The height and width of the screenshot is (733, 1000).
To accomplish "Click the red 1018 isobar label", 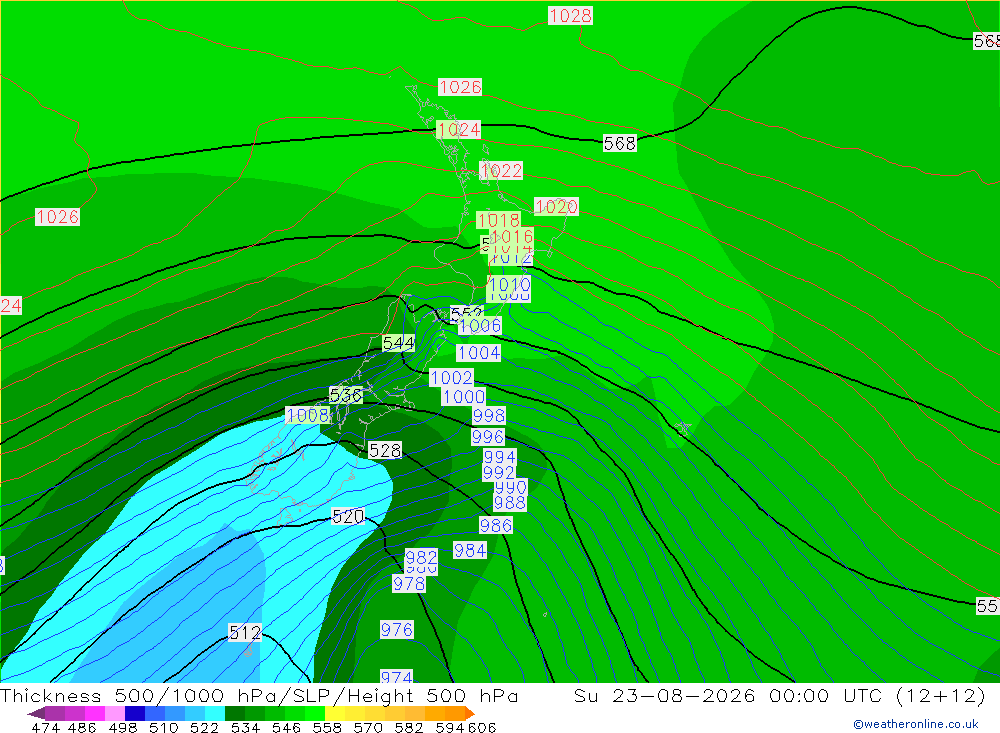I will tap(498, 219).
